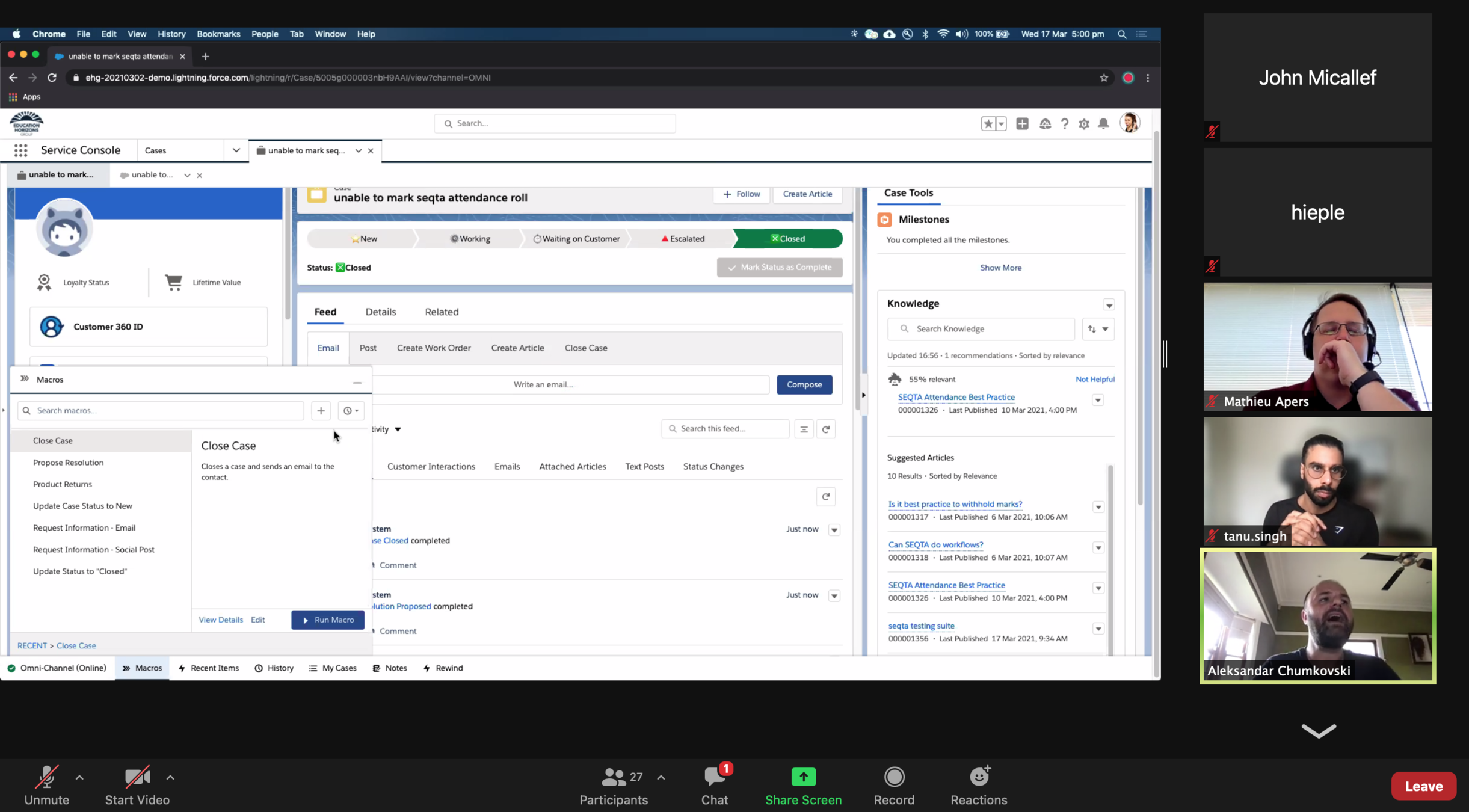Expand the Knowledge panel dropdown arrow
Screen dimensions: 1469x812
pos(1109,305)
